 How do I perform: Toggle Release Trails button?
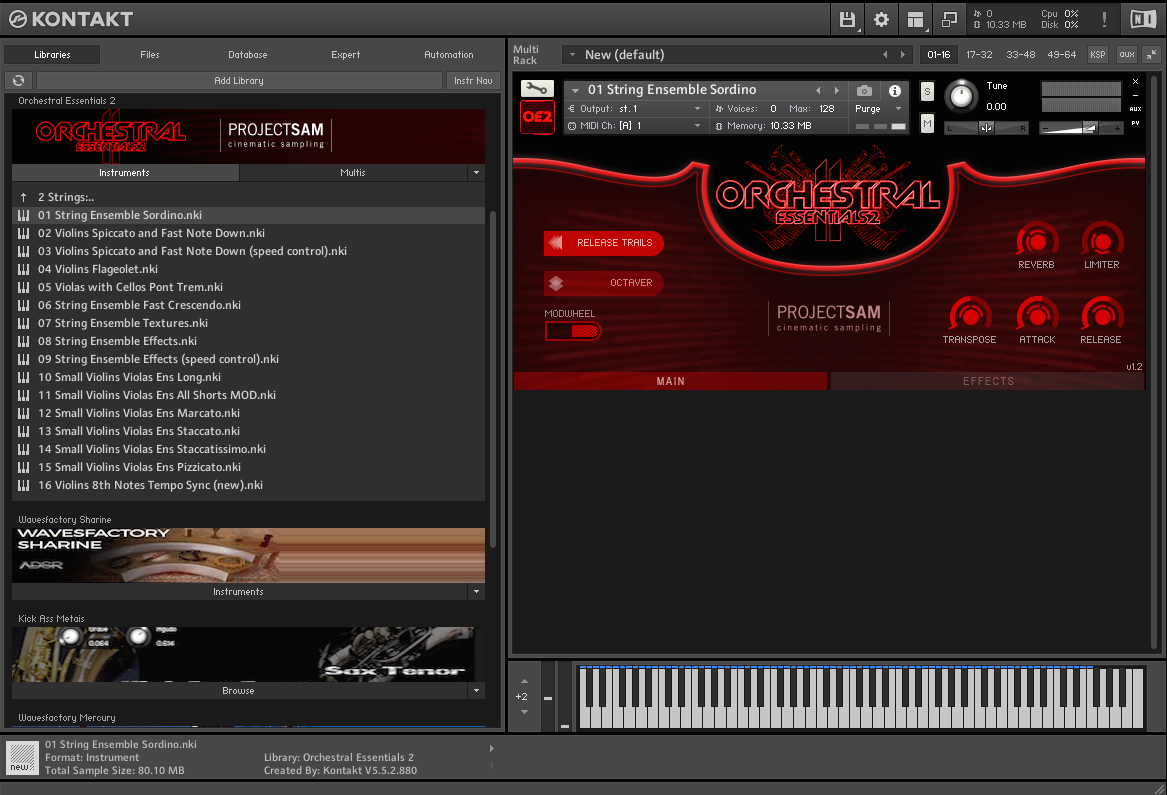click(604, 243)
